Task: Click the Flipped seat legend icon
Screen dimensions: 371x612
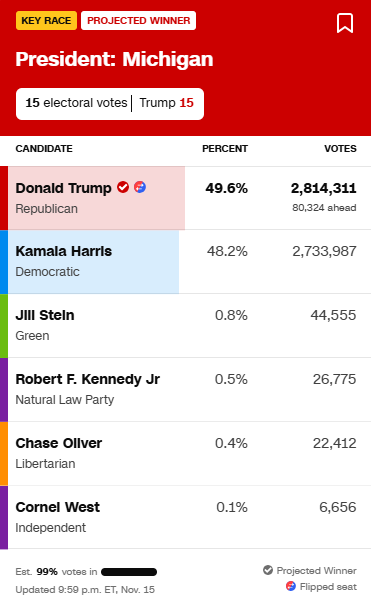Action: 291,586
